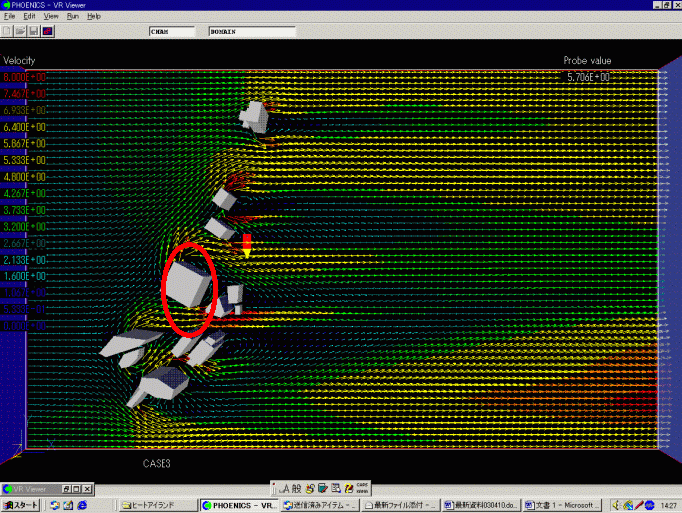
Task: Open the Edit menu
Action: [29, 17]
